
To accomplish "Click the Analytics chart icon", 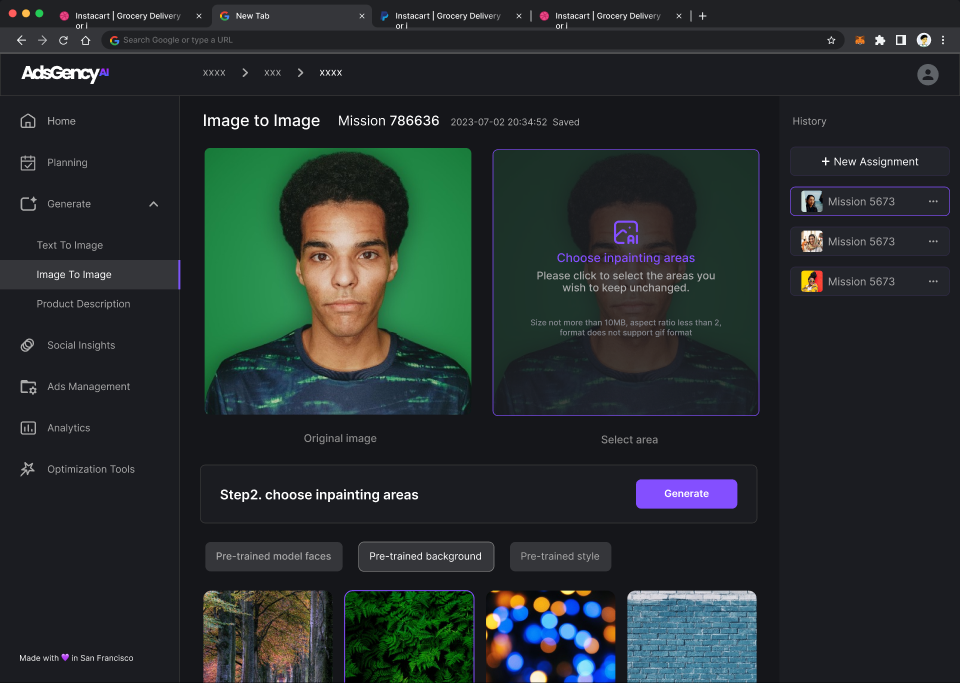I will click(28, 428).
